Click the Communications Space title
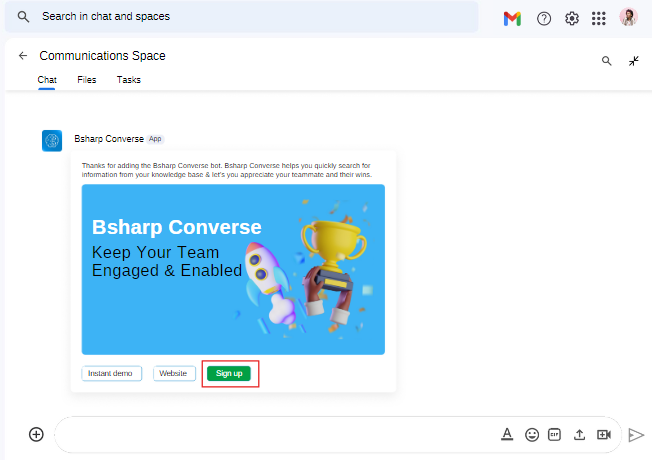 pyautogui.click(x=102, y=56)
